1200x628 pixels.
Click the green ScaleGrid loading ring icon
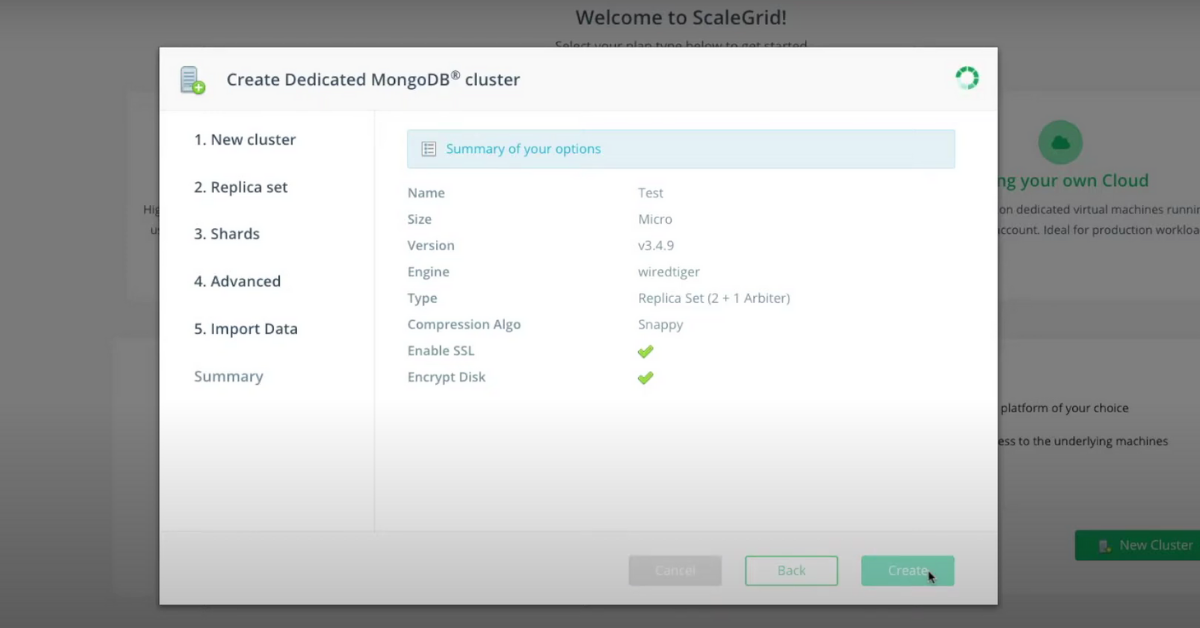click(x=967, y=78)
